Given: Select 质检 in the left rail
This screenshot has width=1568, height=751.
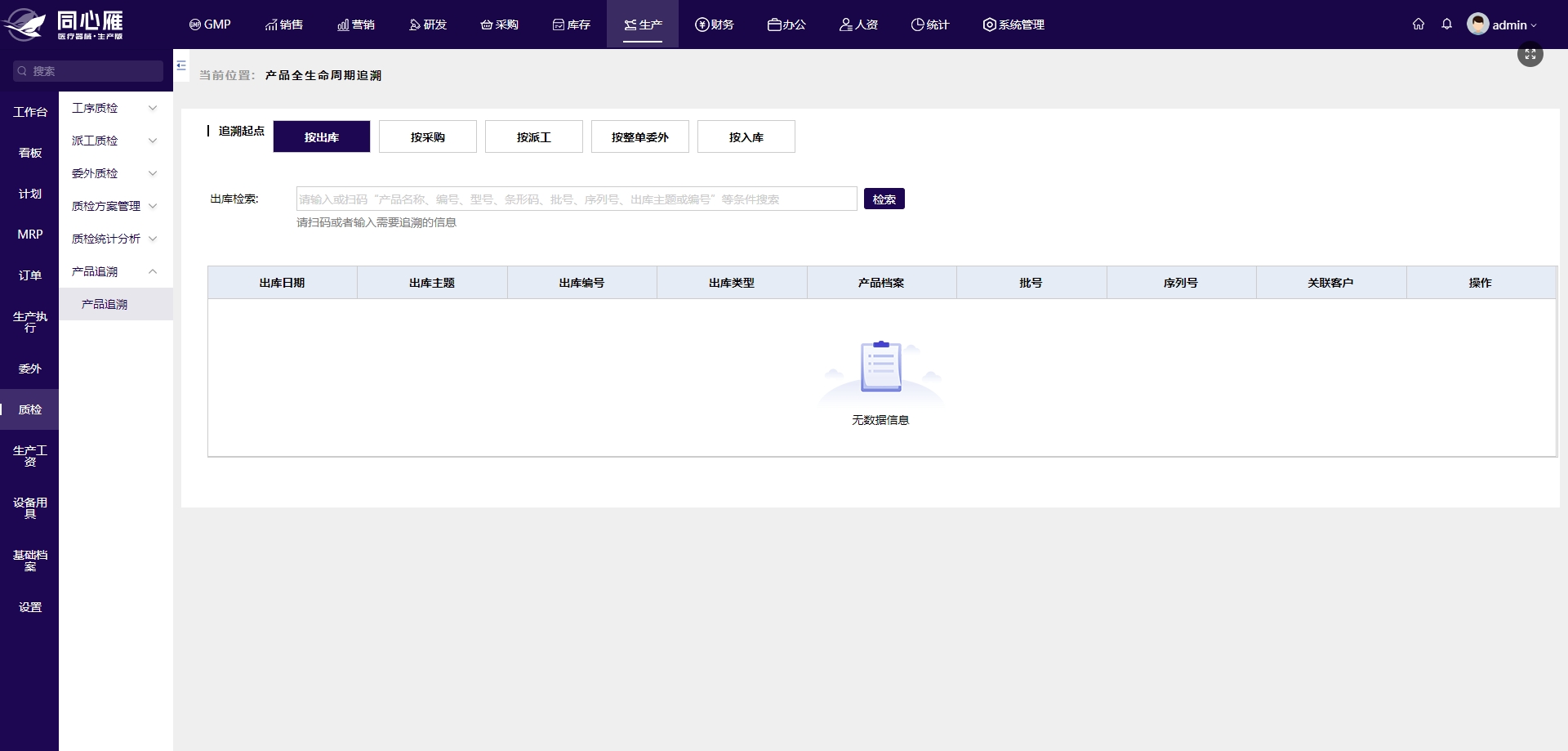Looking at the screenshot, I should 29,409.
